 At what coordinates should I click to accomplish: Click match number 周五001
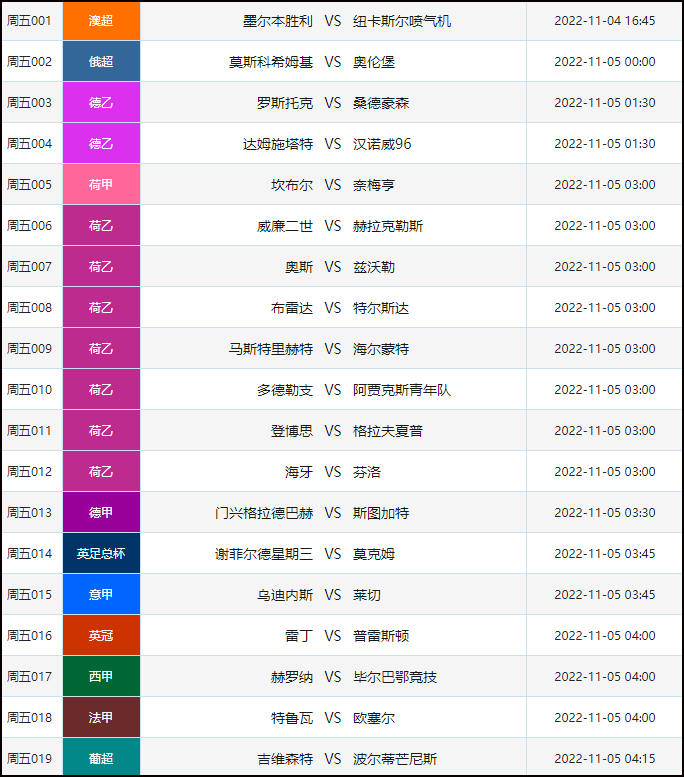coord(29,21)
